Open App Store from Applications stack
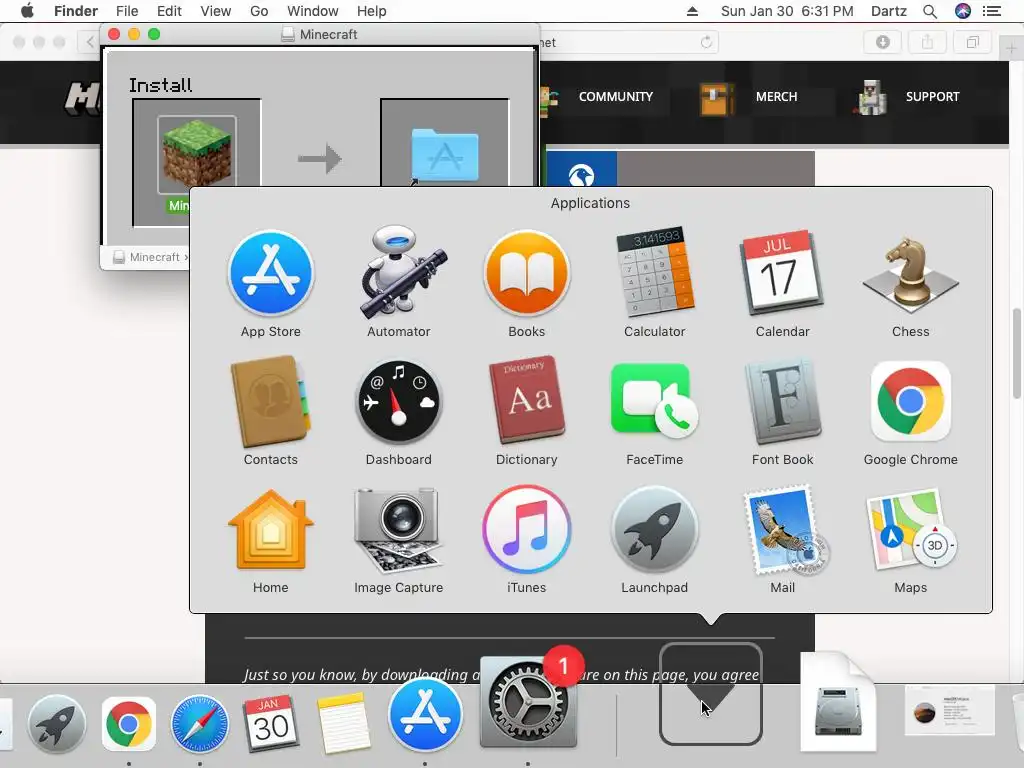Viewport: 1024px width, 768px height. click(x=270, y=273)
